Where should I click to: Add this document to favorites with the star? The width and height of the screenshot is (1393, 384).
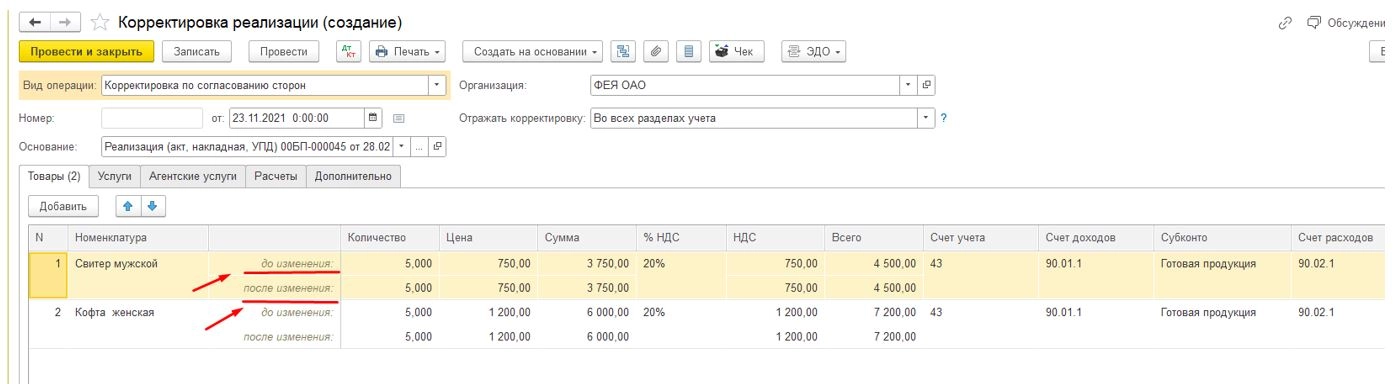pos(100,21)
